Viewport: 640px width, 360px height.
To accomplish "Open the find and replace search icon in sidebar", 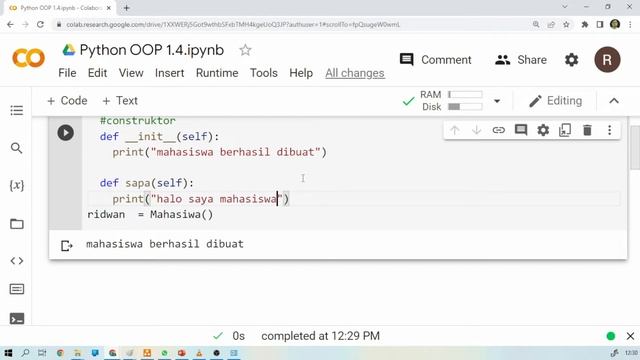I will click(x=16, y=148).
